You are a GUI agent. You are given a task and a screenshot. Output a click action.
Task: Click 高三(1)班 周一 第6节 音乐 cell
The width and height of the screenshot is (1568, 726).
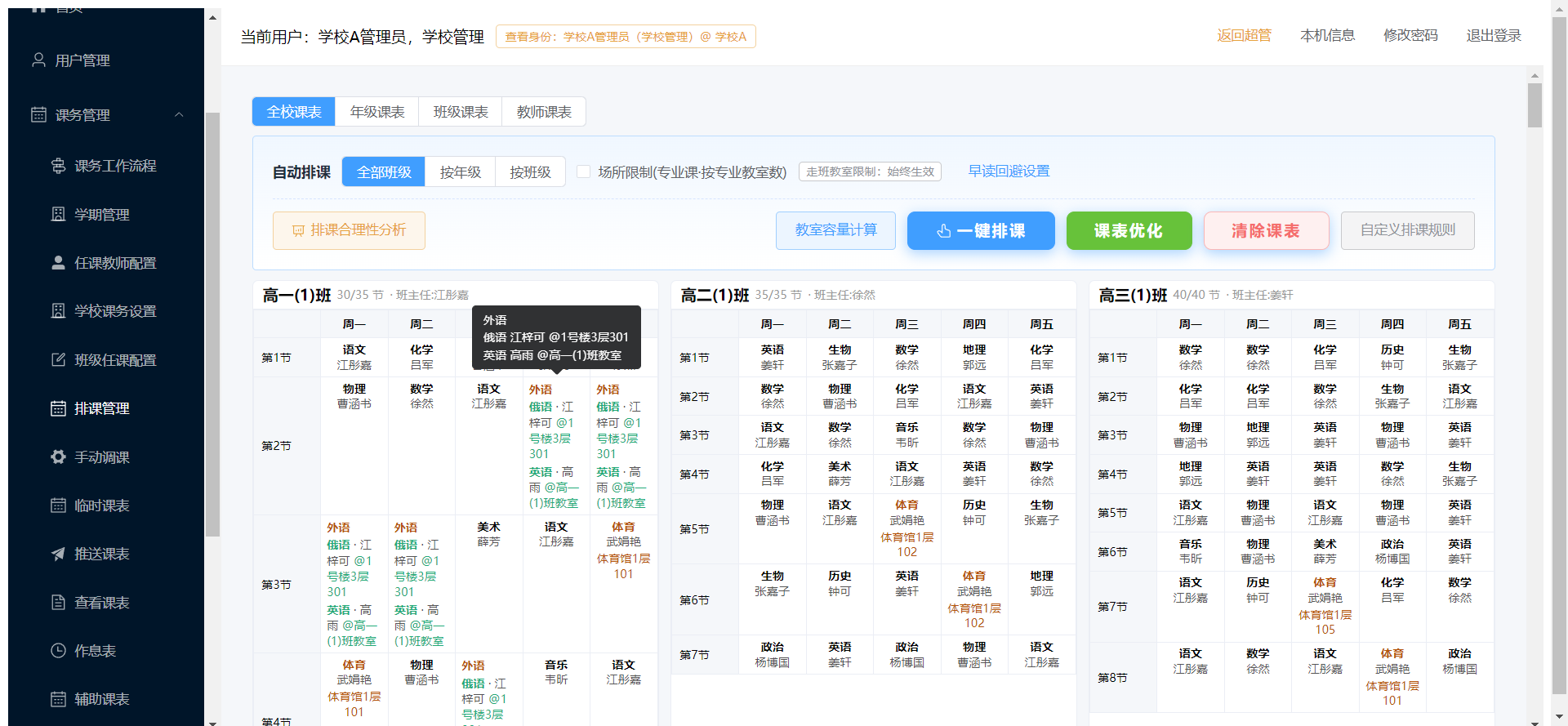(1191, 551)
